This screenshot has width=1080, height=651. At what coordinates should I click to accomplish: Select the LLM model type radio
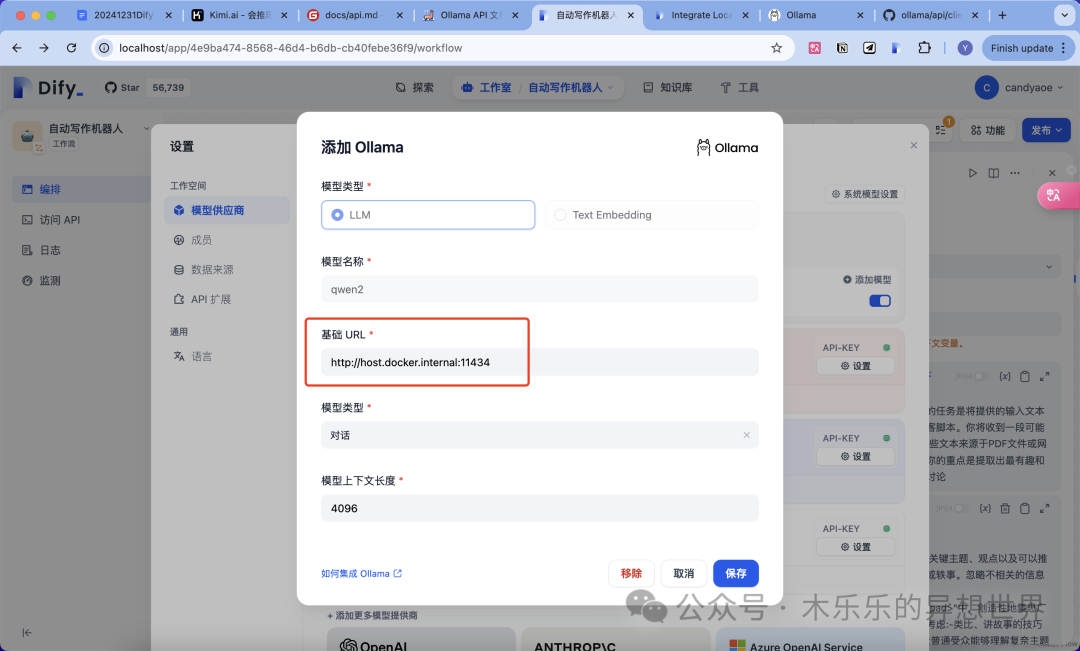click(428, 215)
